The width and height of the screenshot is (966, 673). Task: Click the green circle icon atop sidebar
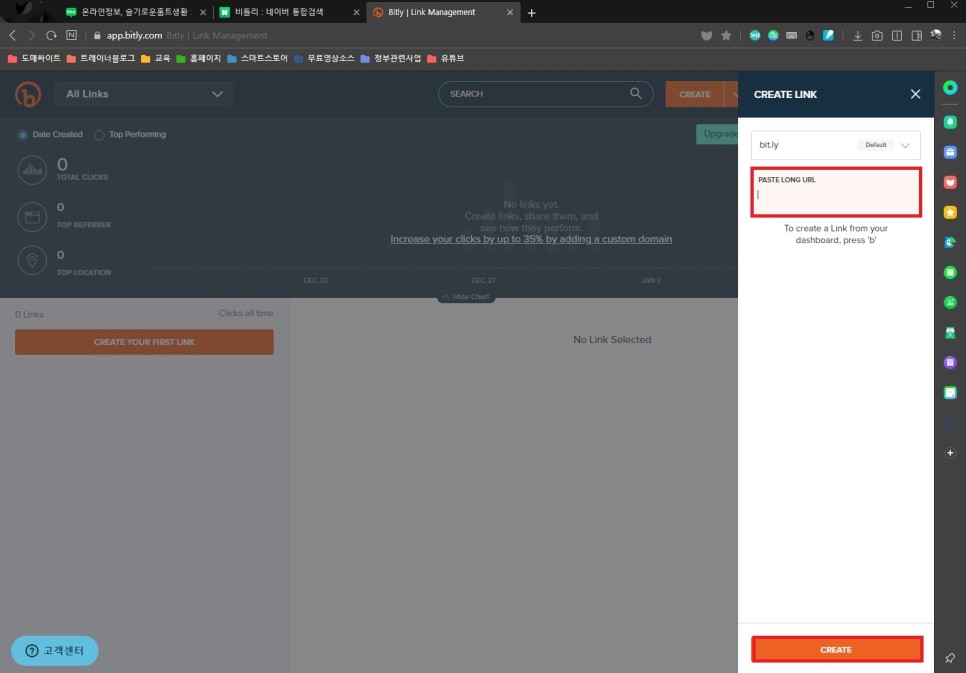point(951,88)
